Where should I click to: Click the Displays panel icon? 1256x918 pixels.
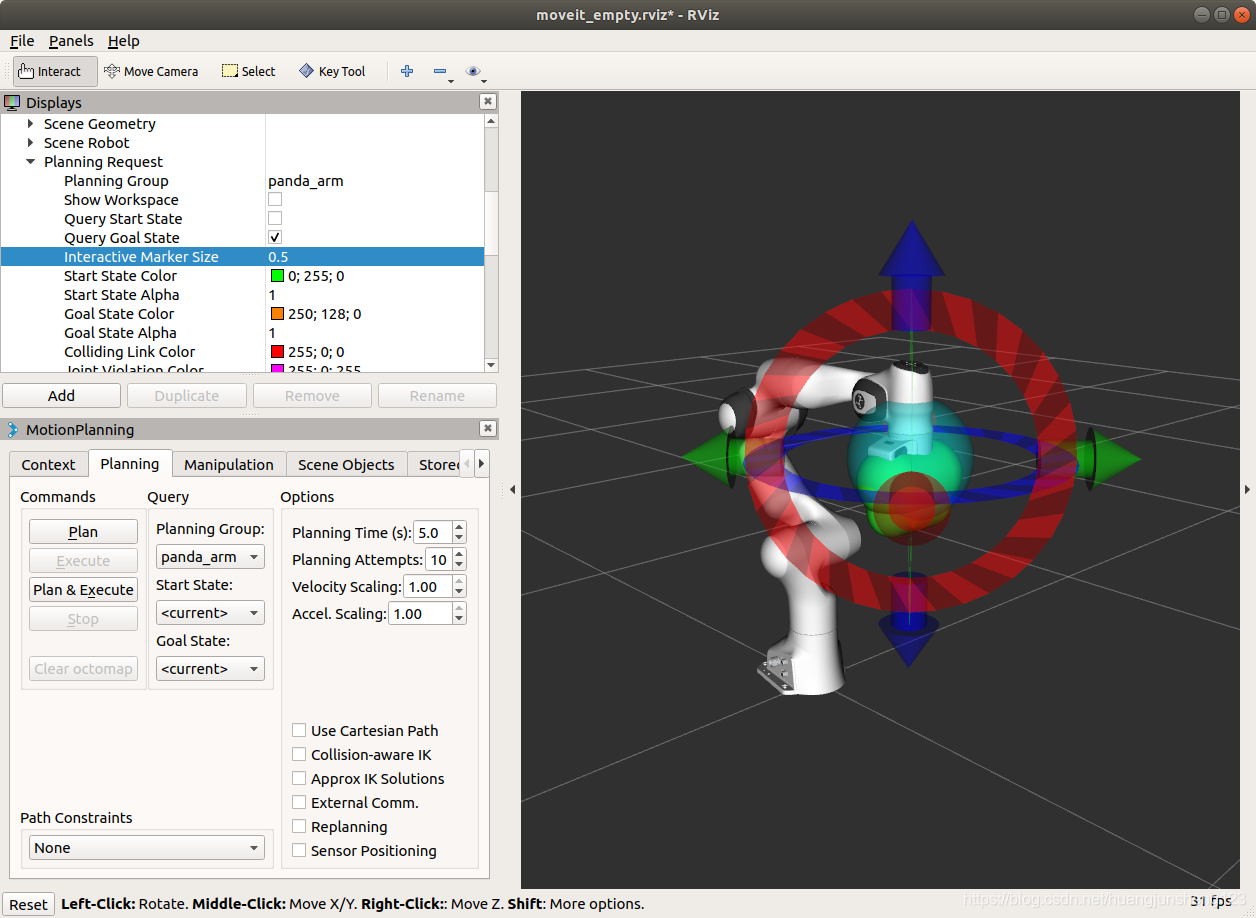tap(13, 102)
